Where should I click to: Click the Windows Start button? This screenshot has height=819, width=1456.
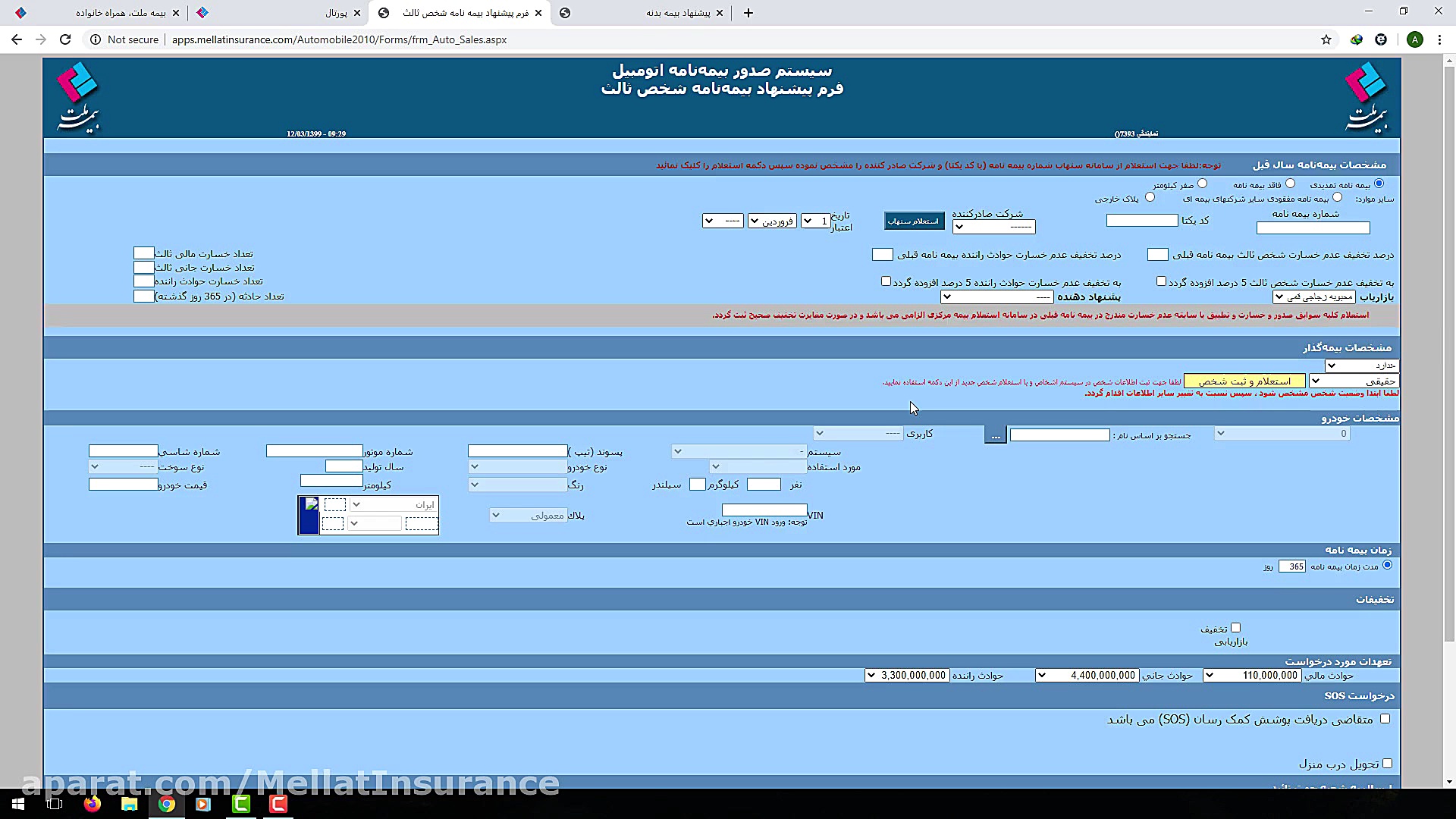pyautogui.click(x=18, y=804)
